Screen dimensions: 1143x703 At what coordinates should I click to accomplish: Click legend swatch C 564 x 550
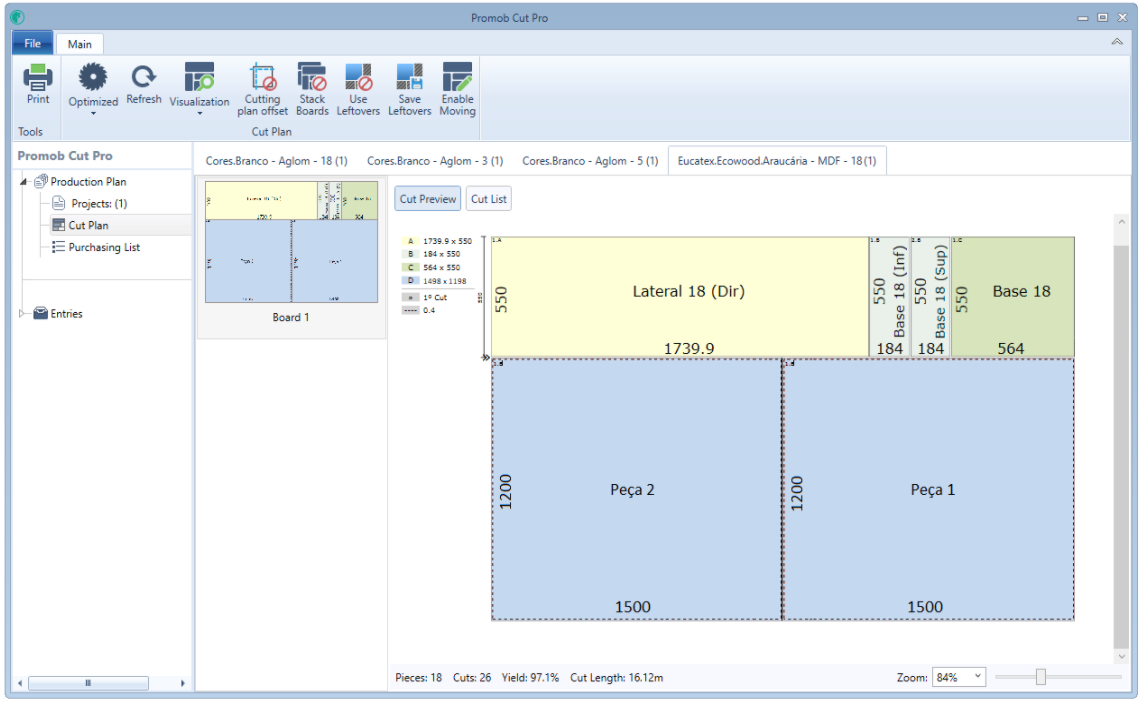click(x=410, y=268)
